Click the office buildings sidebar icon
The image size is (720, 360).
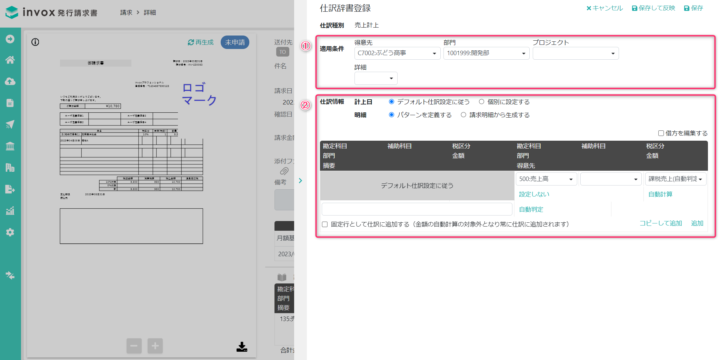(x=10, y=168)
